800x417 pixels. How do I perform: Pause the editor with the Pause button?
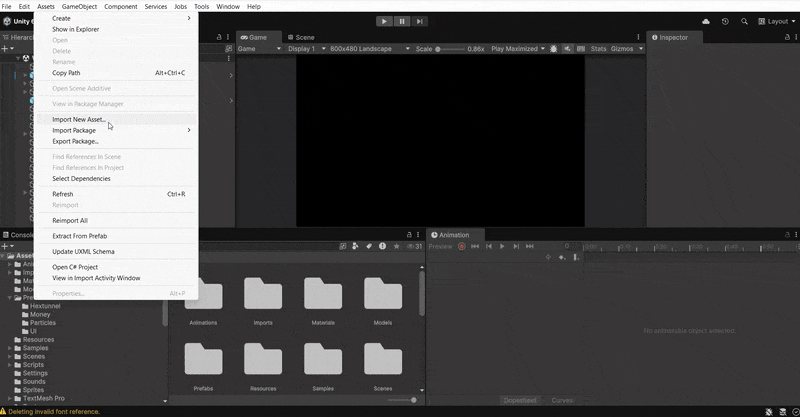click(x=402, y=21)
